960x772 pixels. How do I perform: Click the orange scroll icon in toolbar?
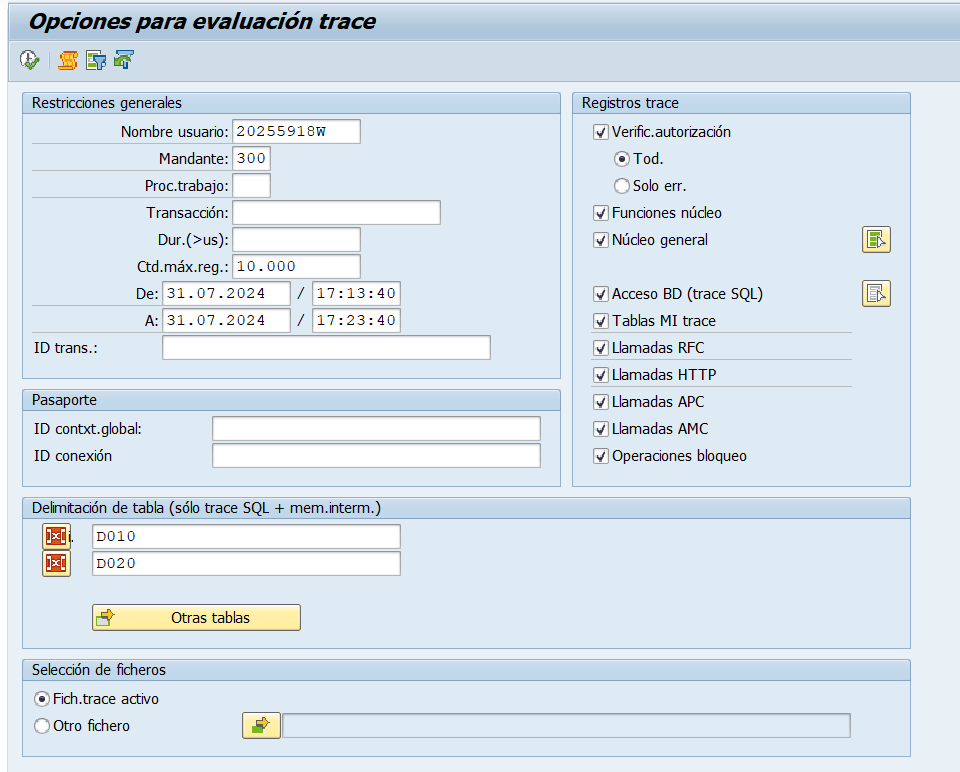point(67,61)
